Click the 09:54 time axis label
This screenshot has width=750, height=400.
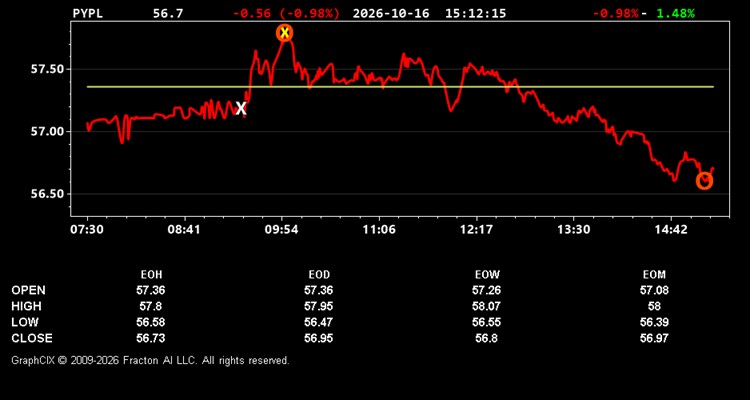tap(282, 230)
